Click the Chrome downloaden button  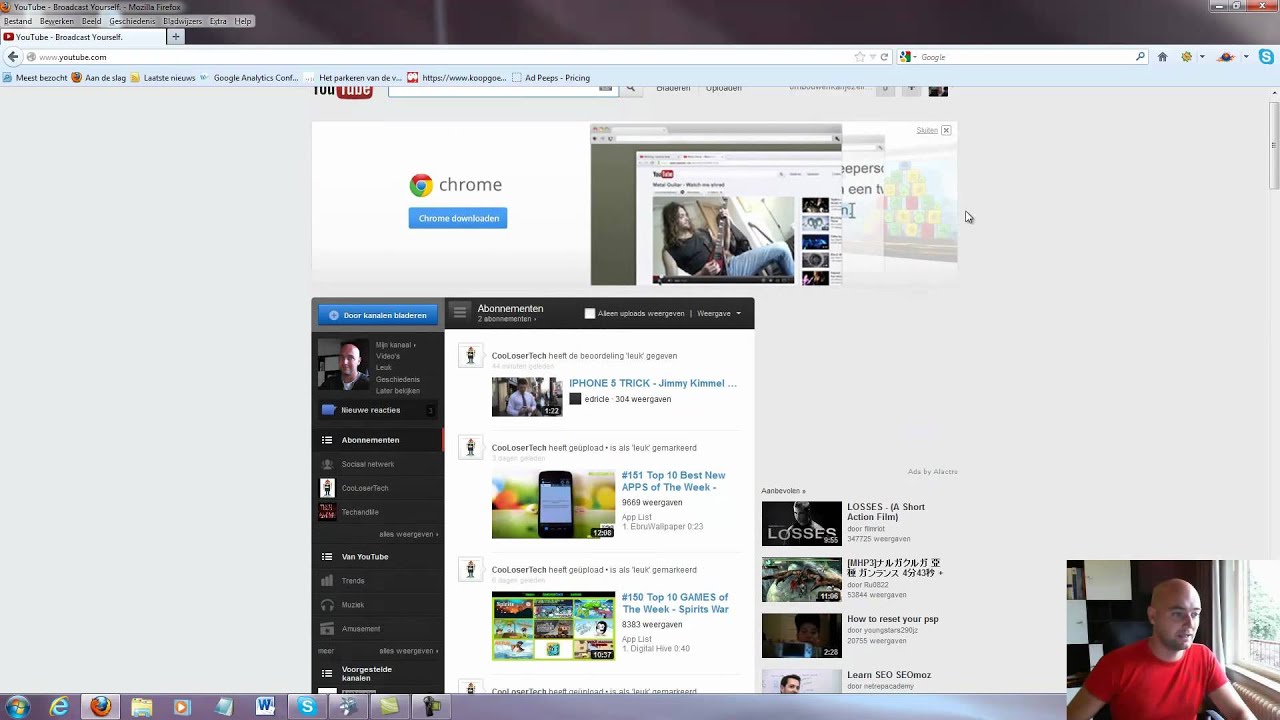point(458,218)
